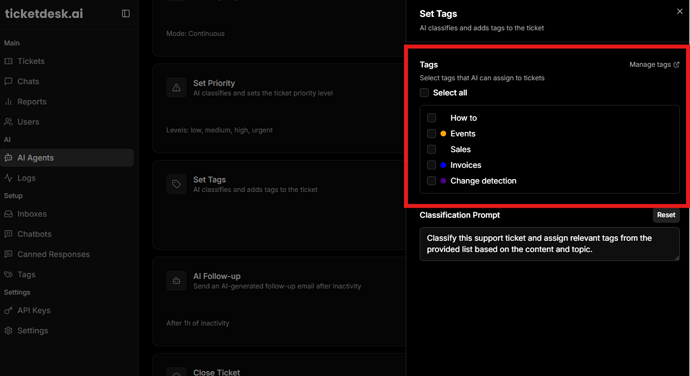Click the Settings gear icon
This screenshot has width=690, height=376.
pos(8,331)
